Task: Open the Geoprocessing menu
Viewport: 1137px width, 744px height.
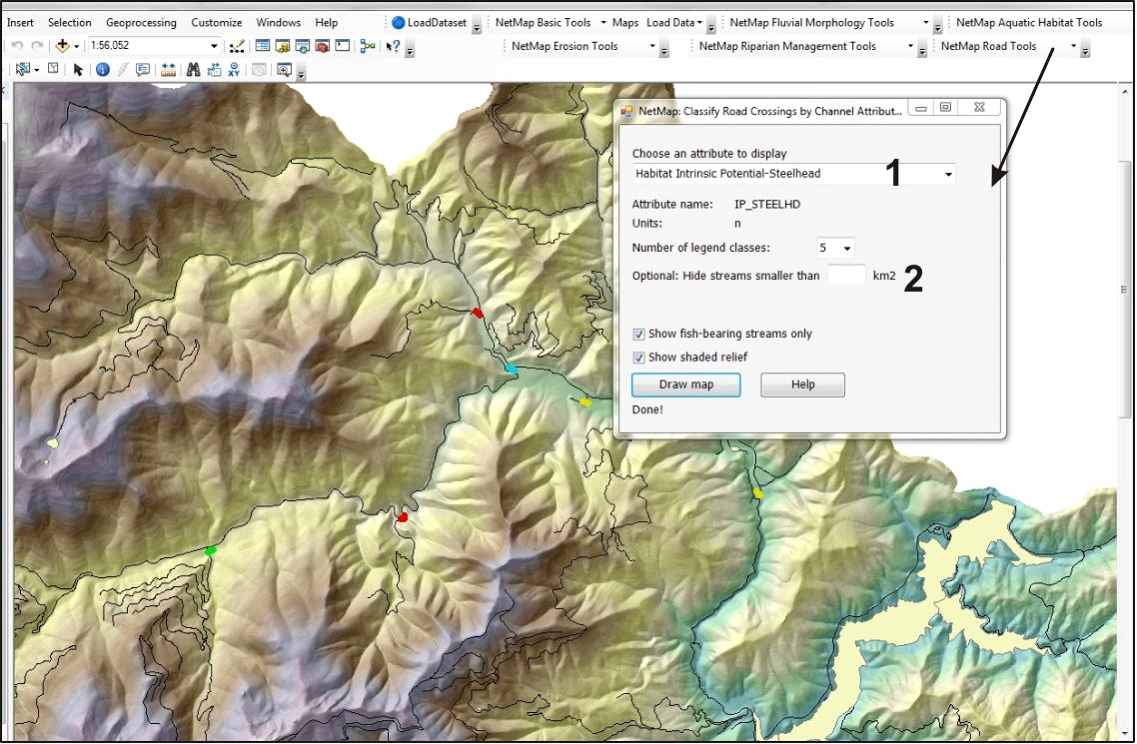Action: tap(141, 22)
